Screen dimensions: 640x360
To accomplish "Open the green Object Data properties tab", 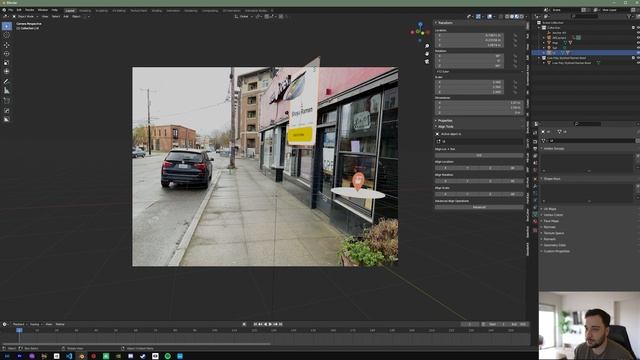I will click(535, 214).
